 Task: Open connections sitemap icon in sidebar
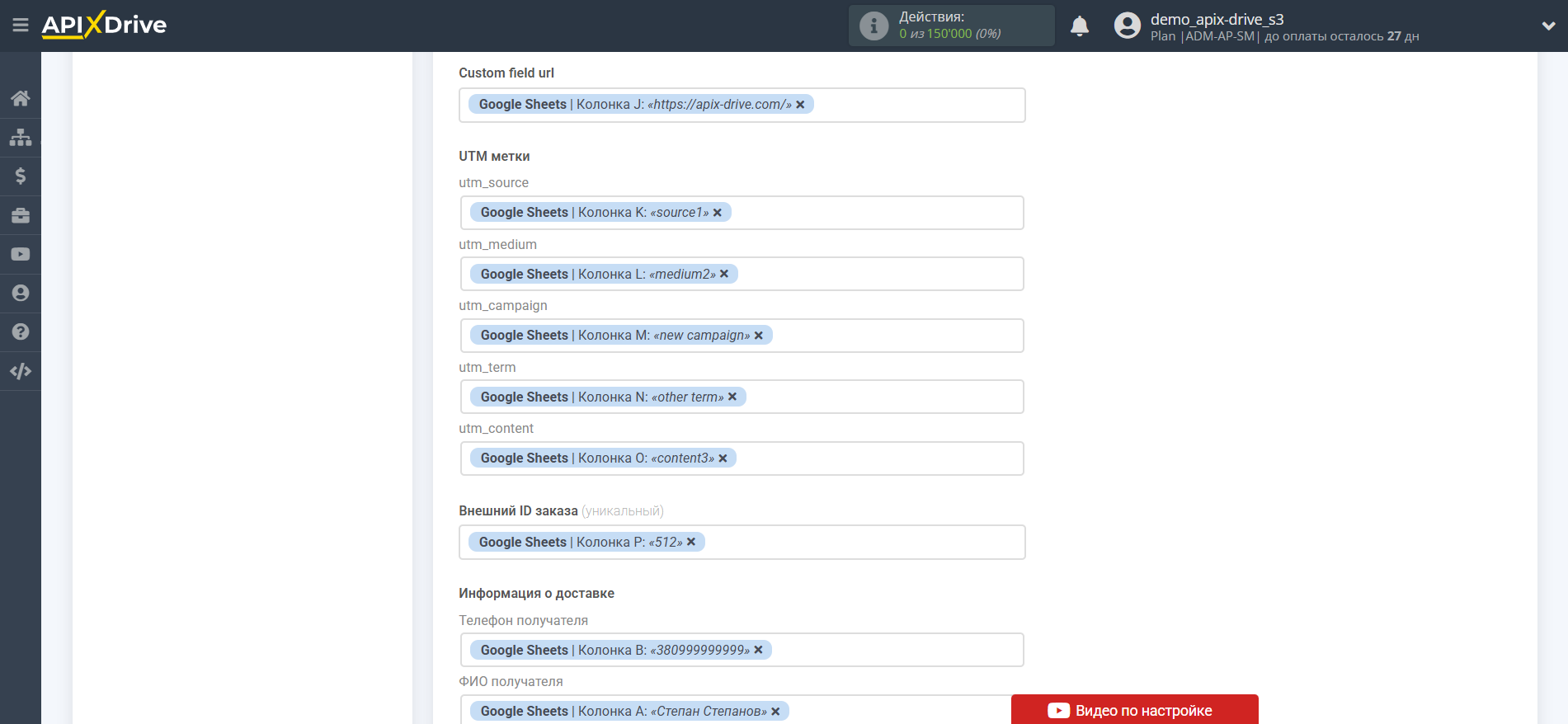pos(21,137)
